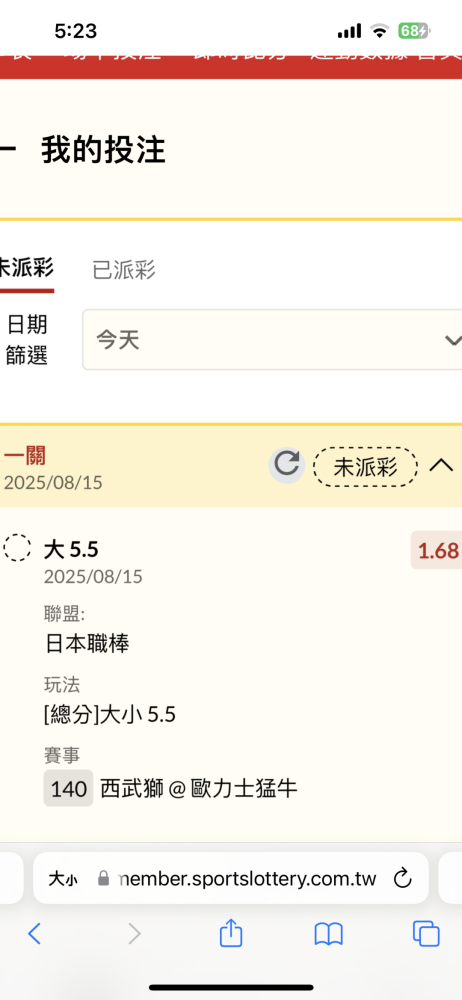Tap the battery indicator in status bar
462x1000 pixels.
pyautogui.click(x=414, y=30)
